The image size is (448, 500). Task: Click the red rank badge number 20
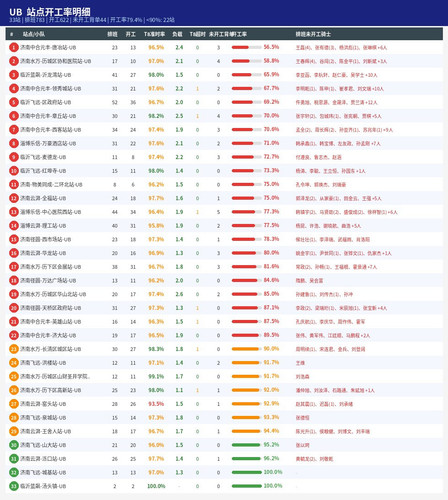point(14,308)
